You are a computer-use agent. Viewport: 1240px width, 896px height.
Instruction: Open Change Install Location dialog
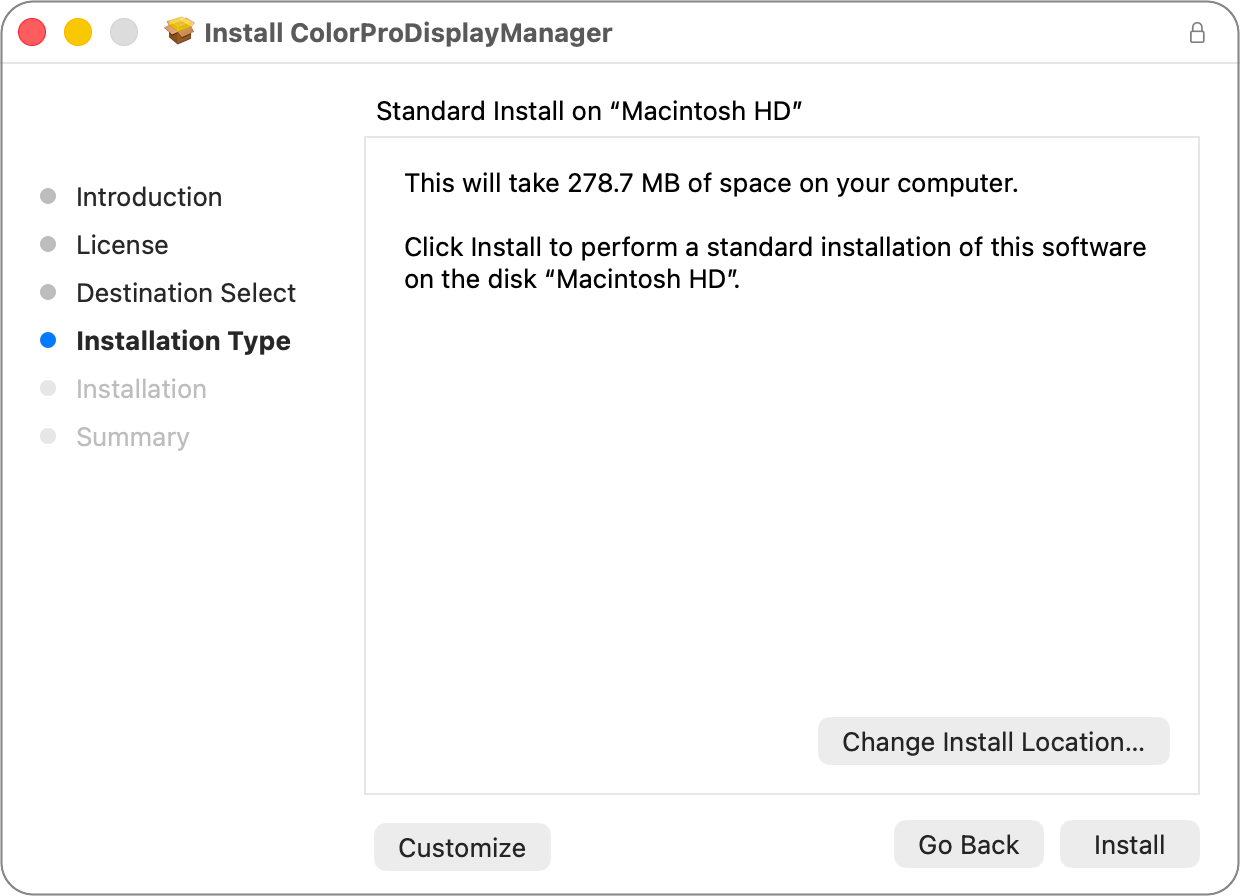click(993, 741)
